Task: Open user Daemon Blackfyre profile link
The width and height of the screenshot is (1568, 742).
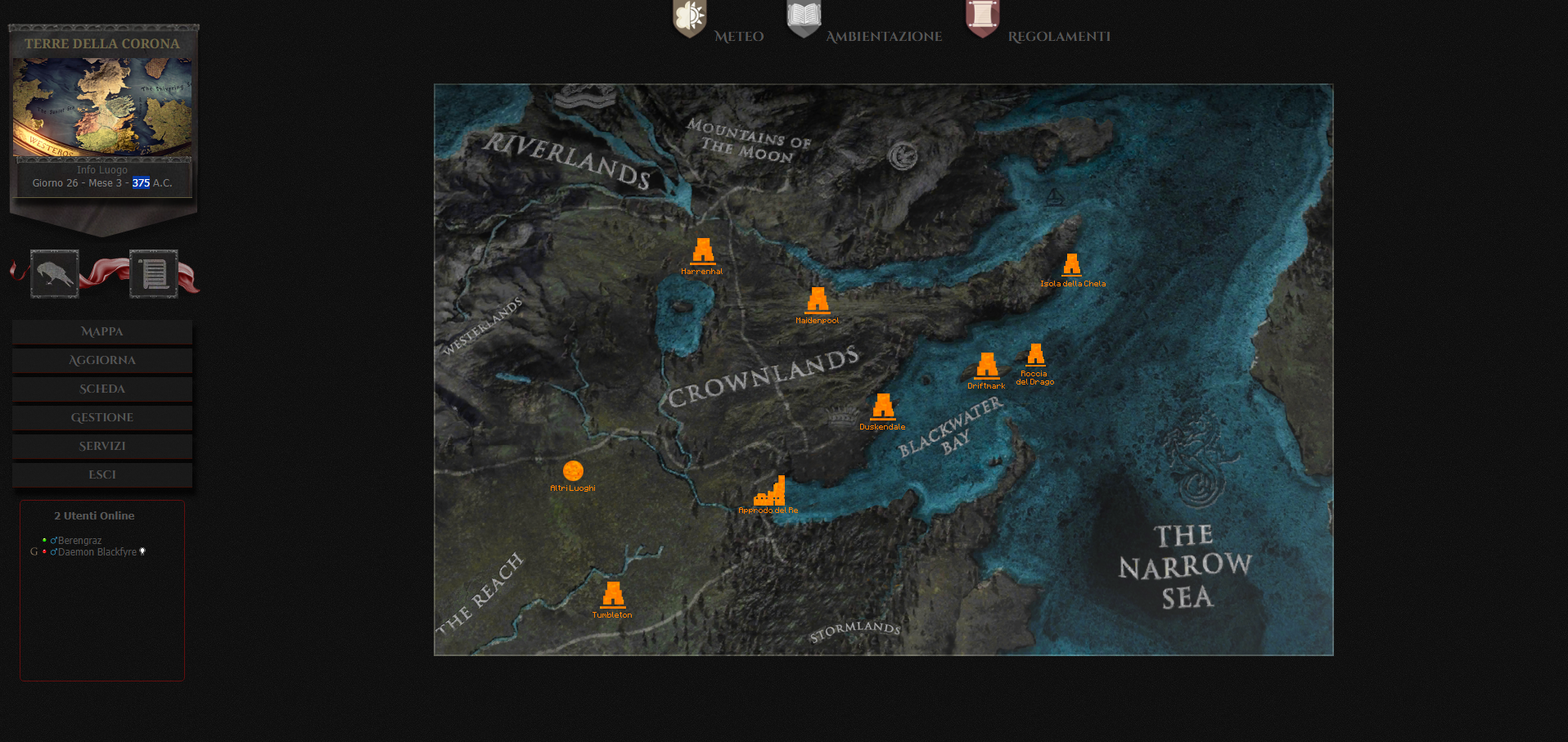Action: point(97,552)
